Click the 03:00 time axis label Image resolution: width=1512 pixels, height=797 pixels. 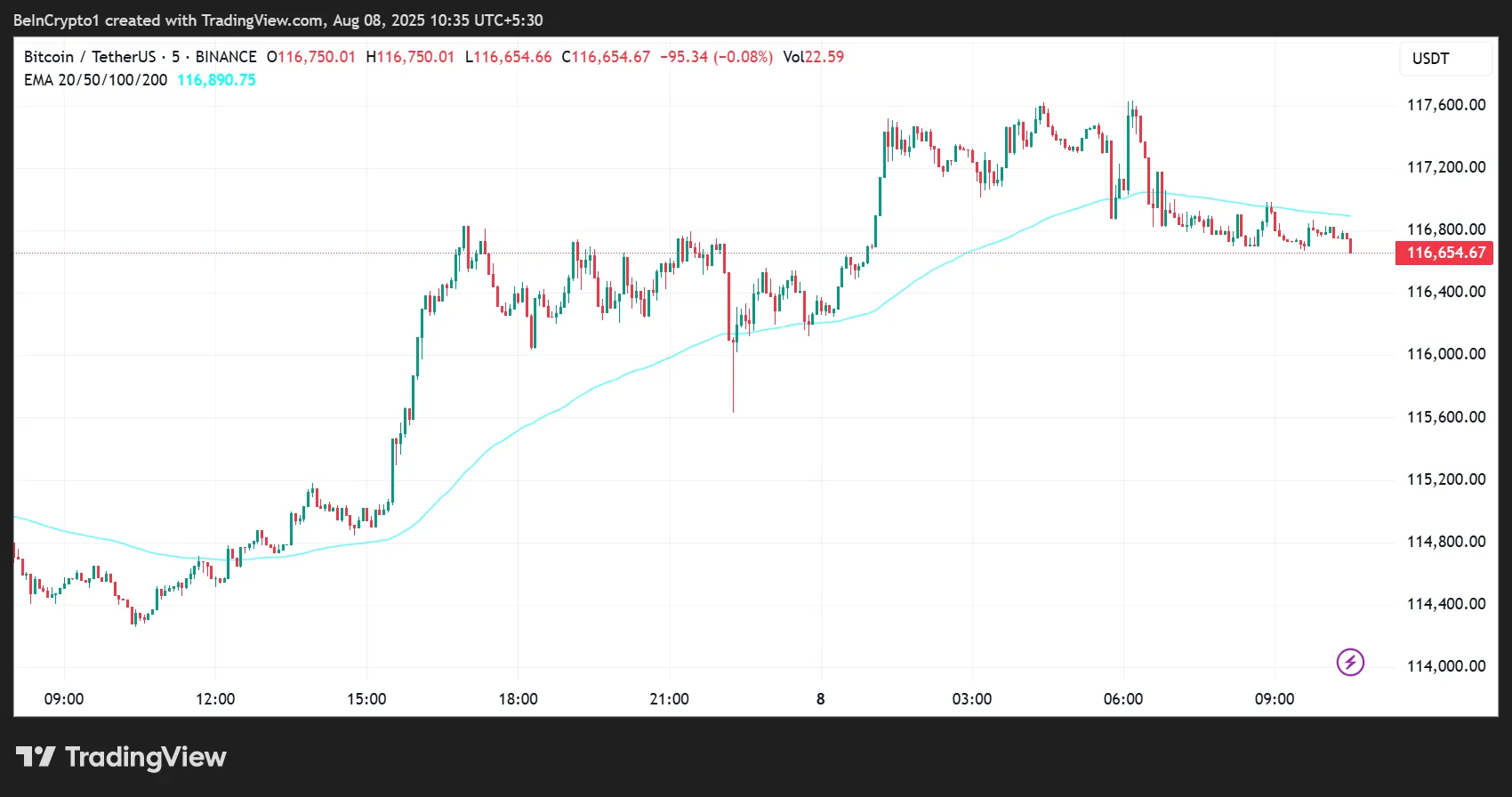click(972, 699)
